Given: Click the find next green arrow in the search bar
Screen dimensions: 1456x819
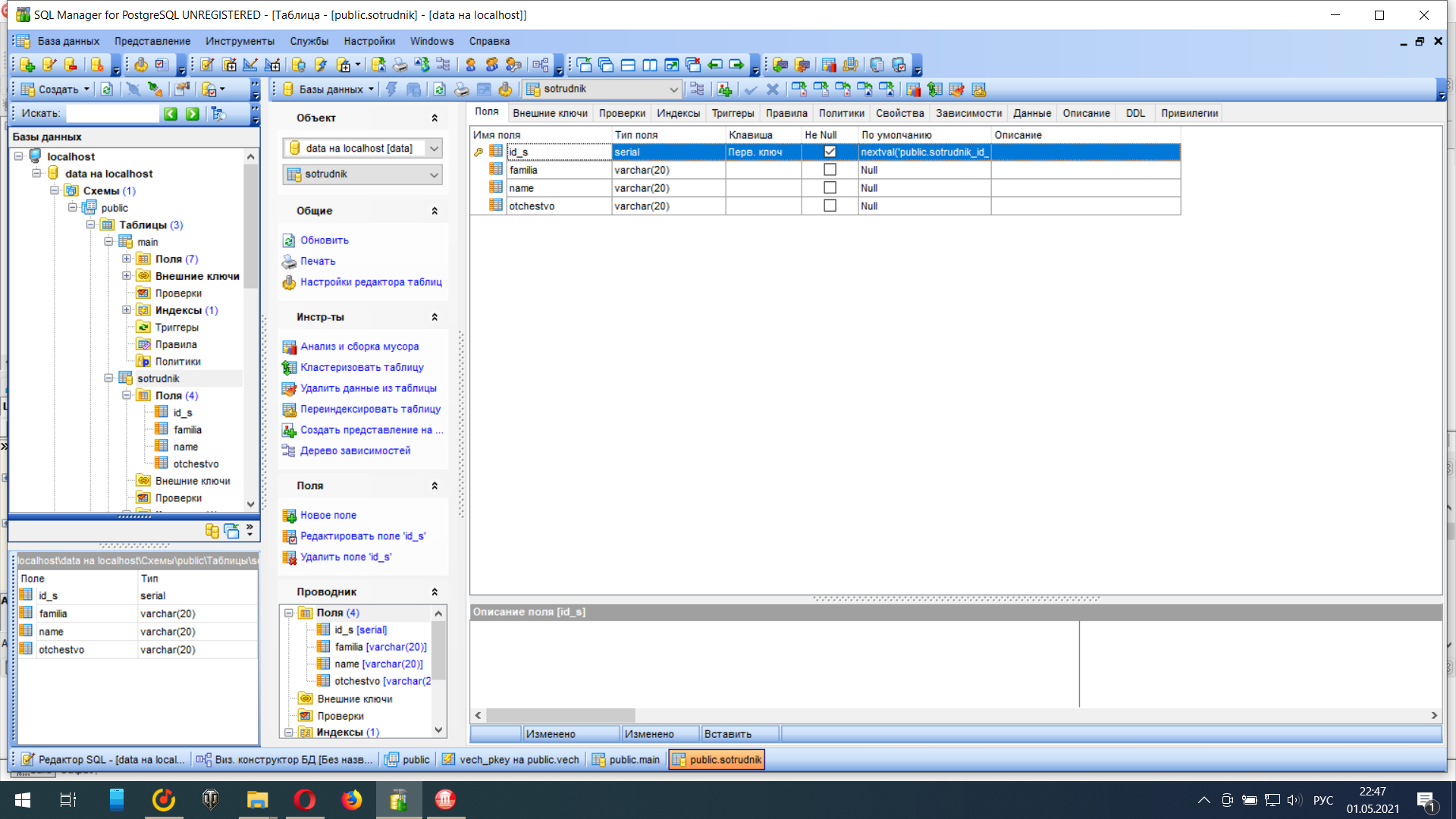Looking at the screenshot, I should click(x=193, y=114).
